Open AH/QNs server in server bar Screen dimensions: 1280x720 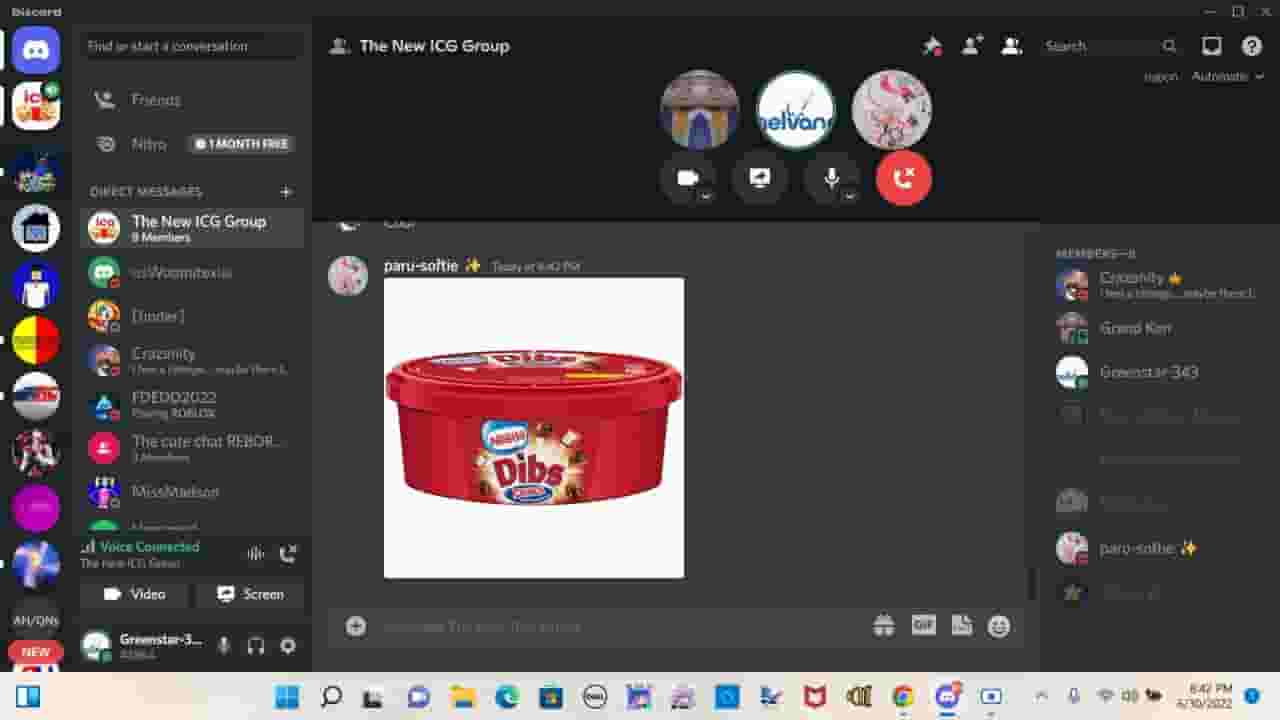tap(36, 618)
